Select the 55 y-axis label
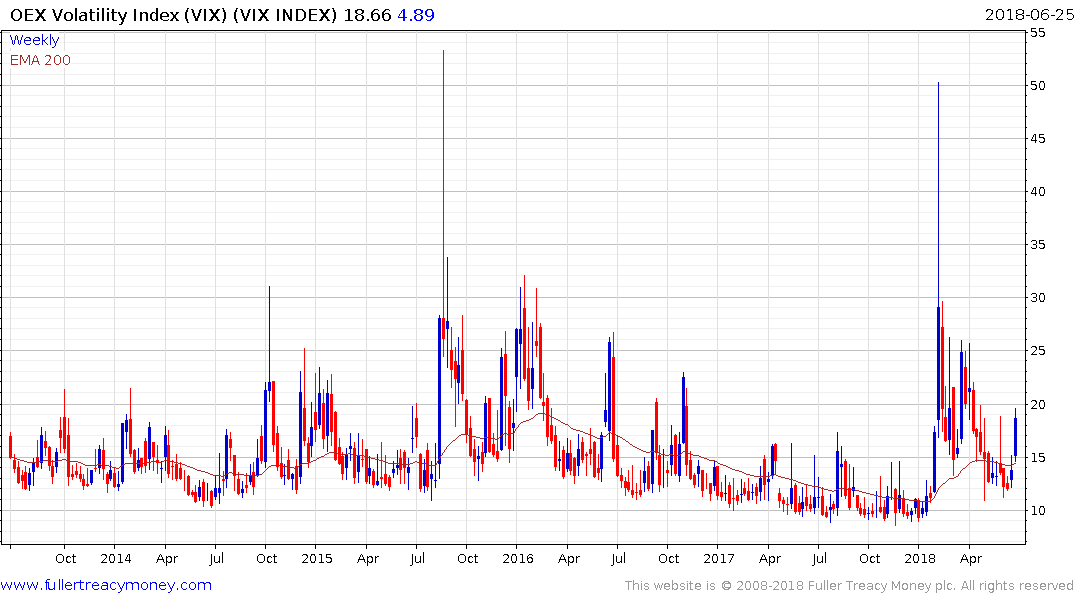 [1037, 33]
